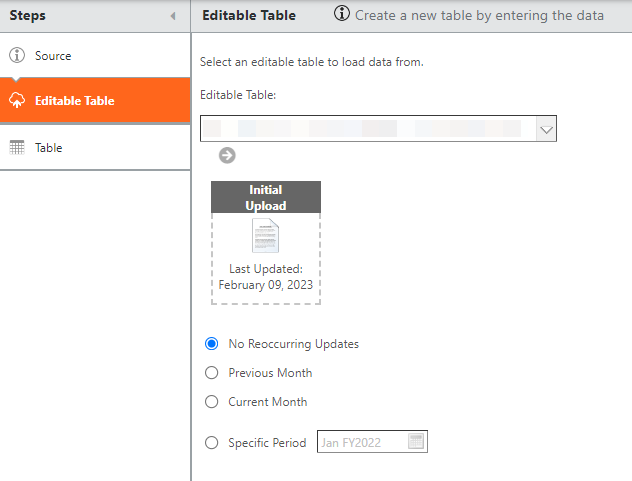Click the Source info icon
The image size is (632, 481).
click(17, 55)
